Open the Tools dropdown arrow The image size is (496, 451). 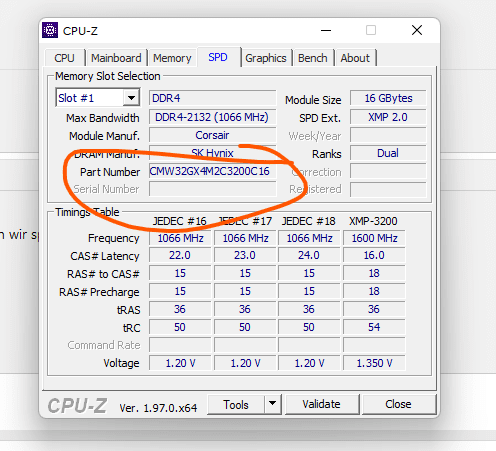[x=272, y=404]
